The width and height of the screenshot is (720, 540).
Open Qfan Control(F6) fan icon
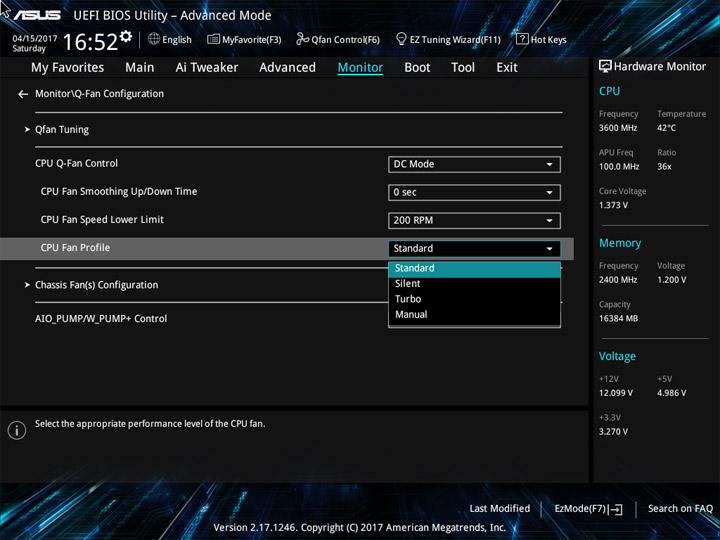click(302, 39)
